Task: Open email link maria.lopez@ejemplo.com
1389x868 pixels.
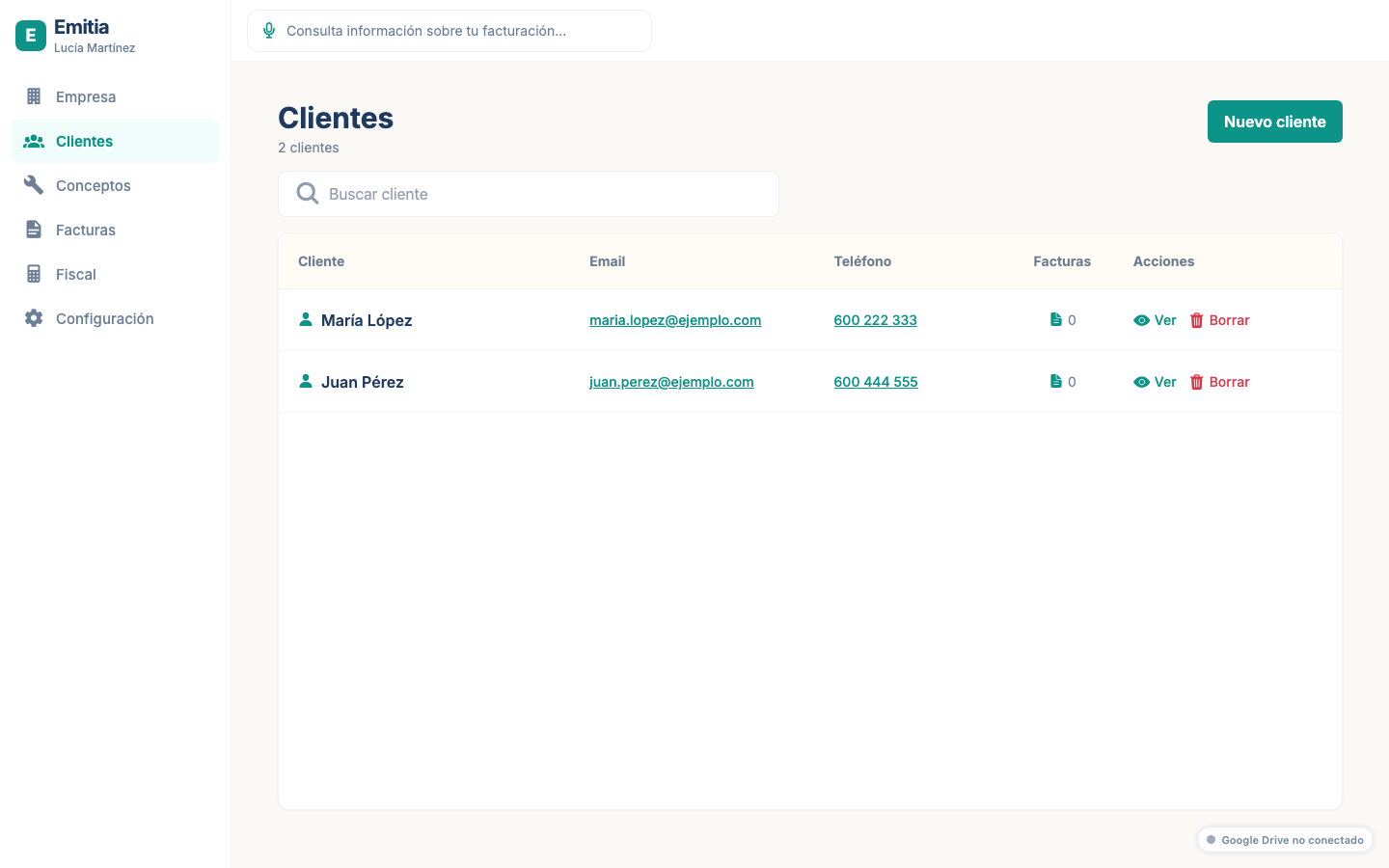Action: click(x=675, y=320)
